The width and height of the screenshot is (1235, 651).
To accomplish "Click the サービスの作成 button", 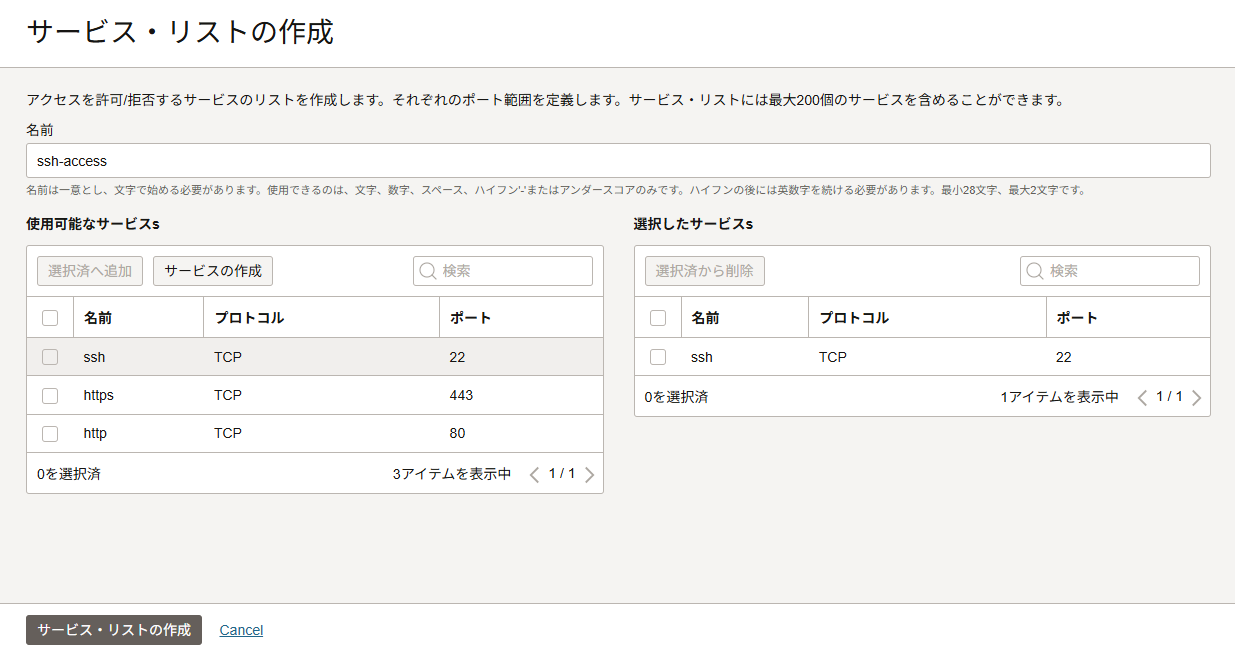I will click(213, 271).
